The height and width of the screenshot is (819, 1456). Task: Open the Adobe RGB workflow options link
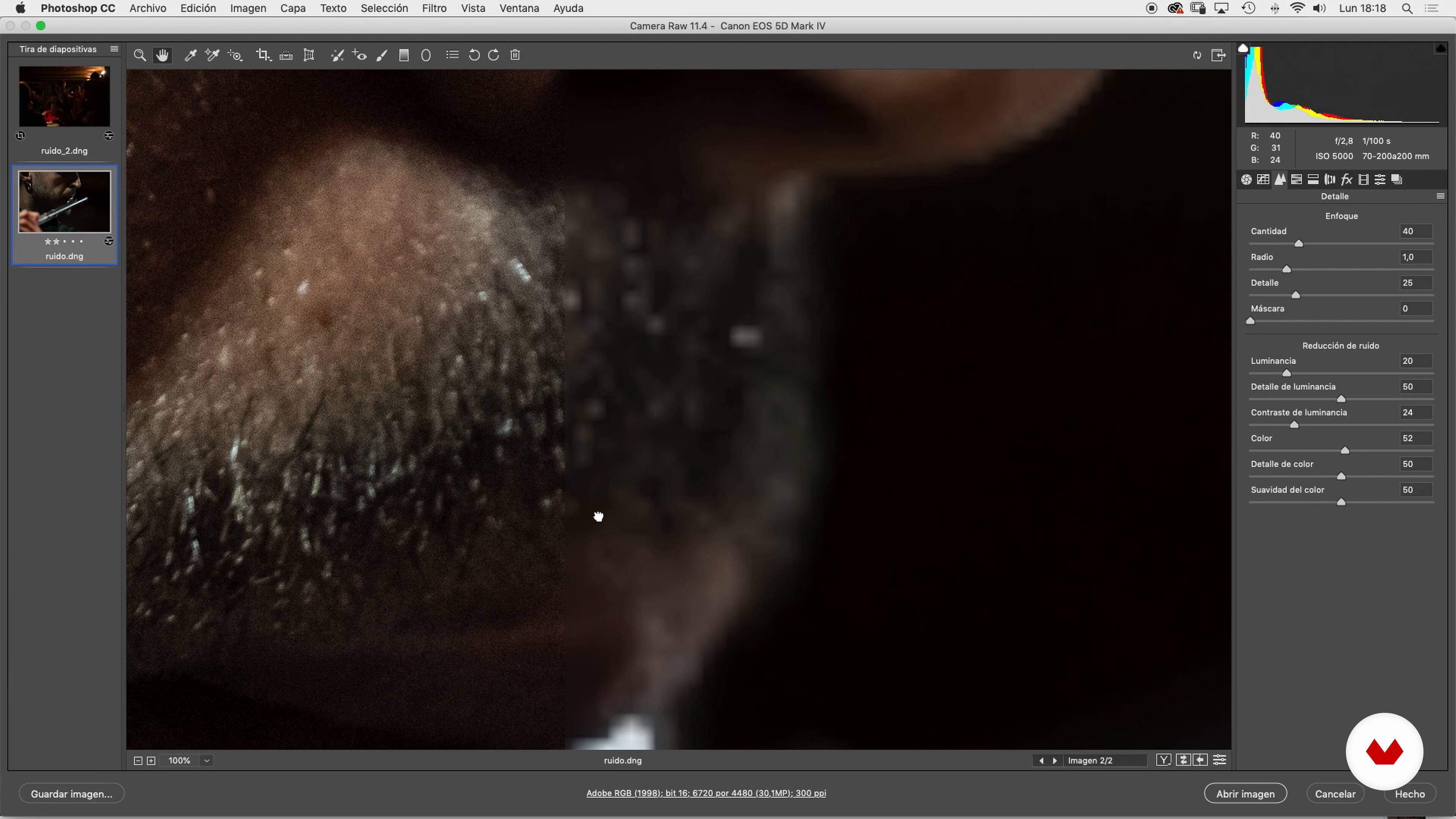click(x=706, y=793)
